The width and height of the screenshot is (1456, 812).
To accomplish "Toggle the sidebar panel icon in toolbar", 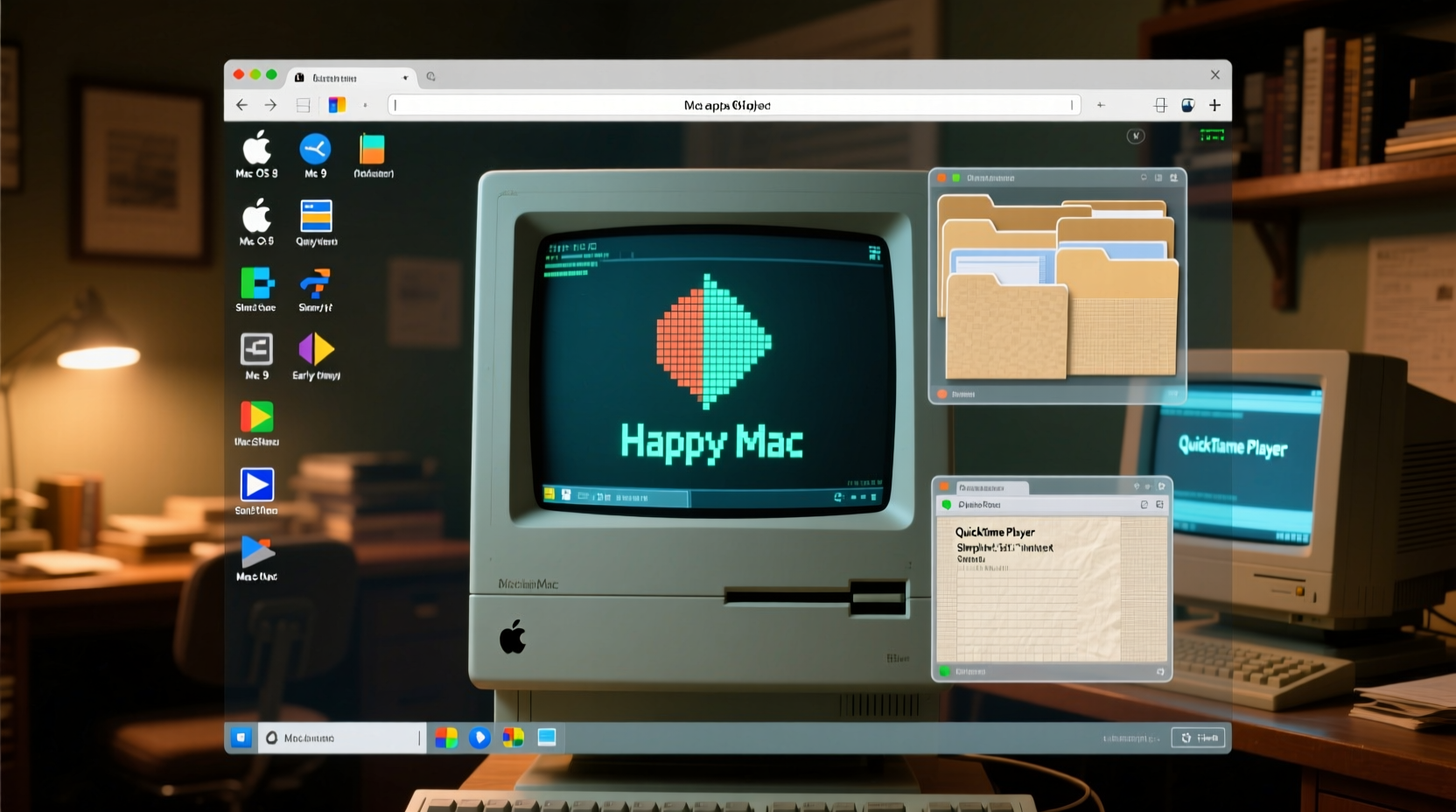I will 304,105.
